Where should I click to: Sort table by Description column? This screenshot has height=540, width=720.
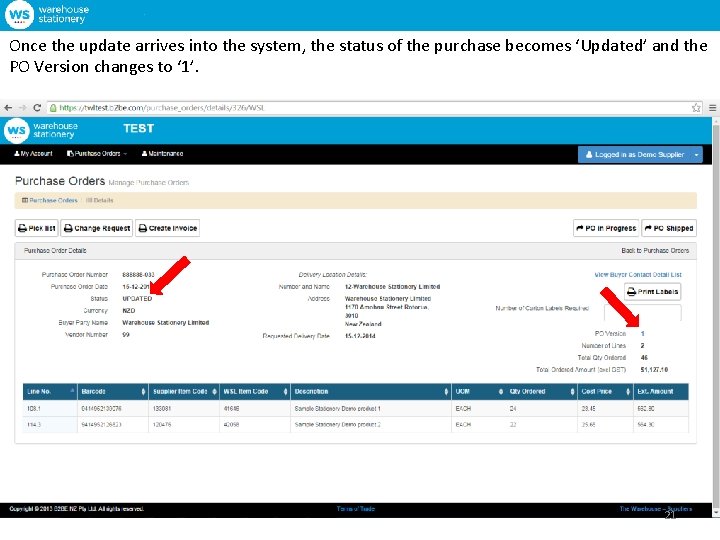(x=371, y=392)
